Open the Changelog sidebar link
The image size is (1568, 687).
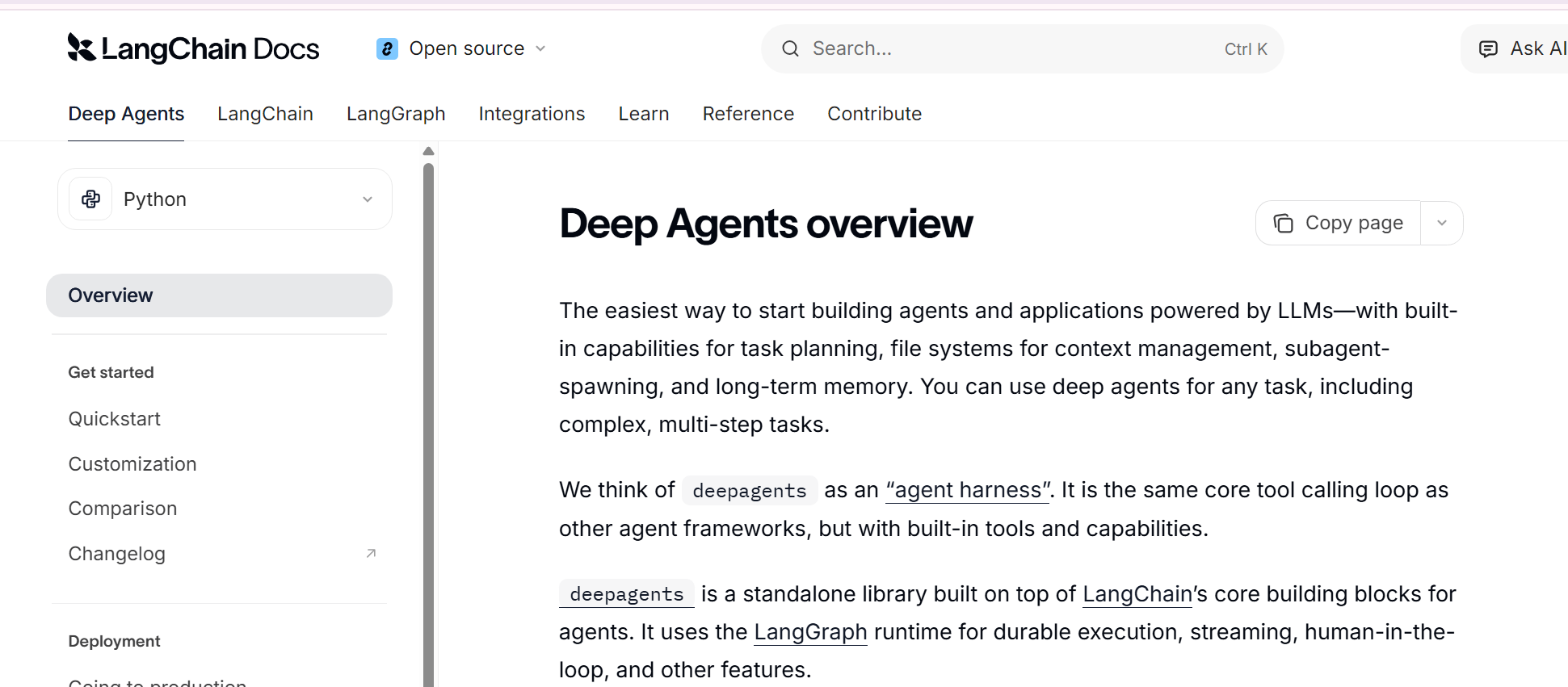point(117,554)
